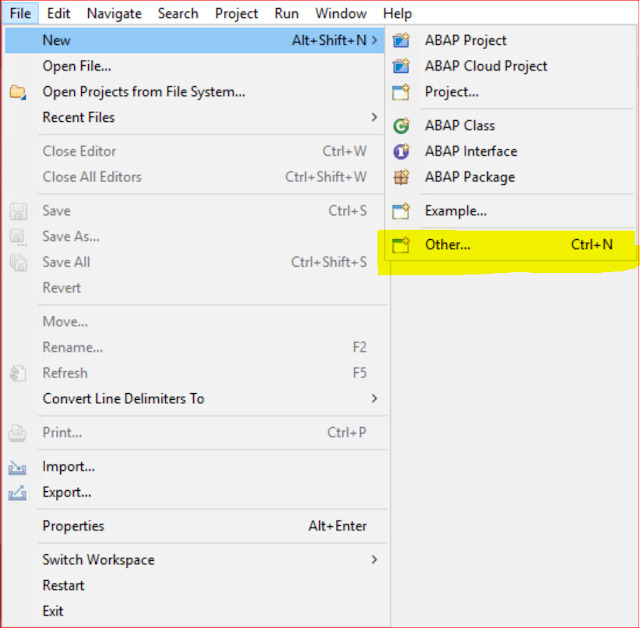Click the Import tray icon
The width and height of the screenshot is (640, 628).
tap(17, 467)
